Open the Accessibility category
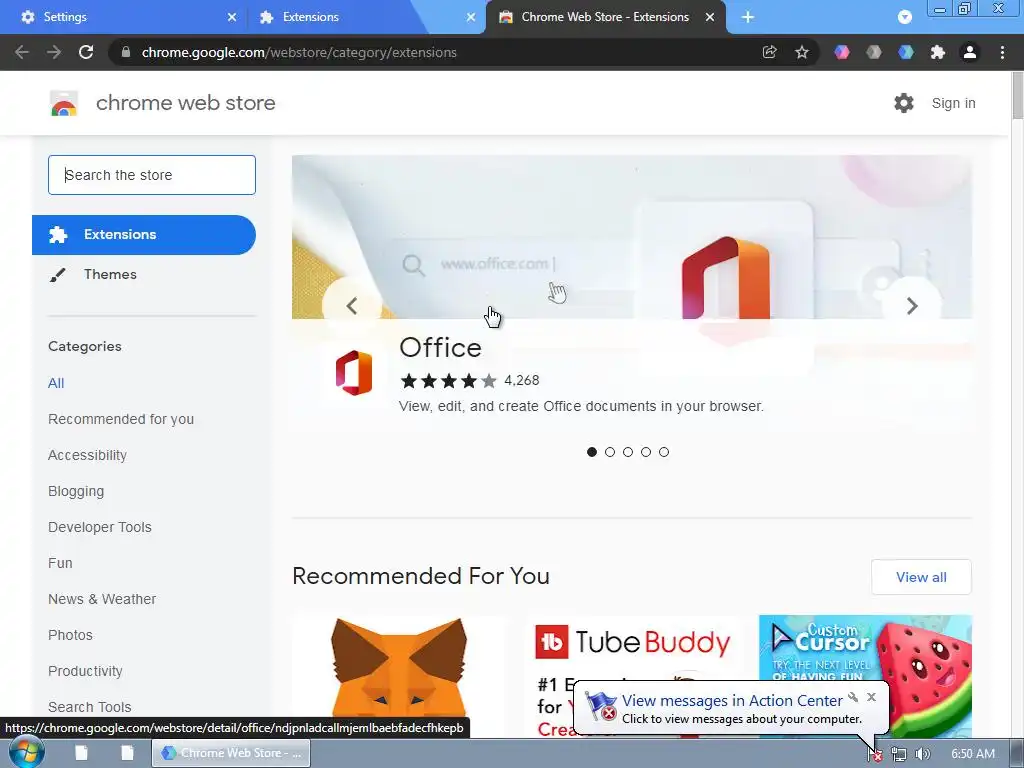This screenshot has width=1024, height=768. coord(88,455)
